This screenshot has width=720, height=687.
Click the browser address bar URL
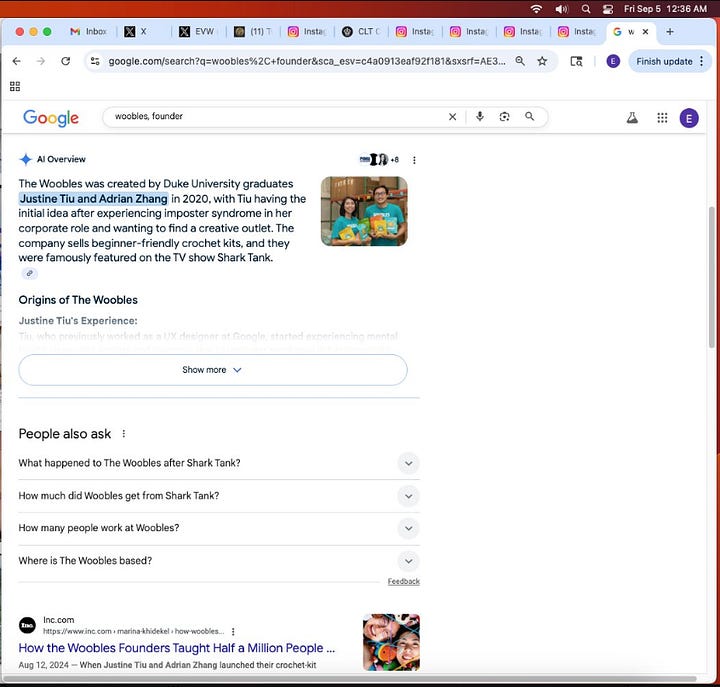click(x=307, y=61)
